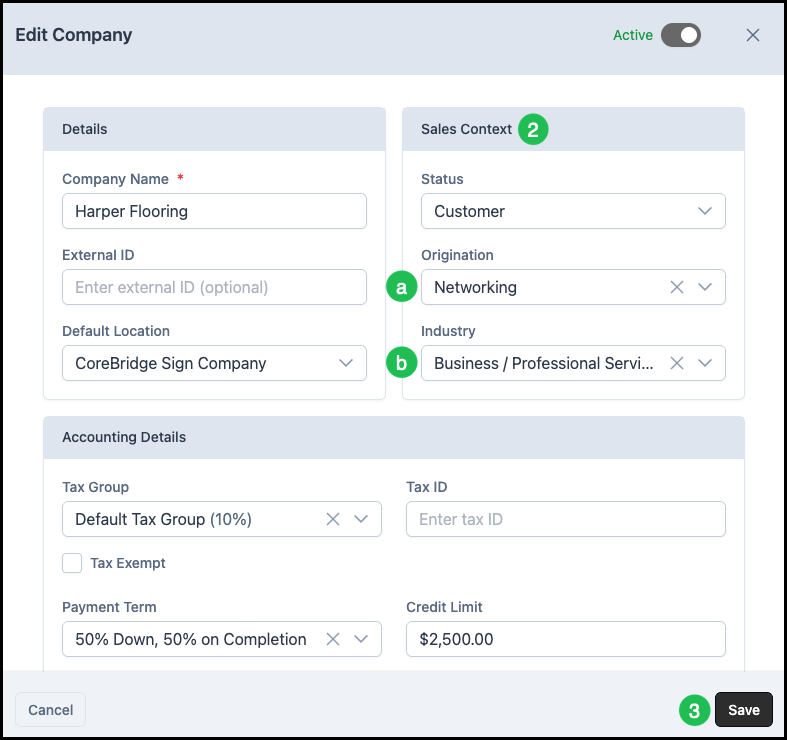Clear the Default Tax Group selection
The width and height of the screenshot is (787, 740).
tap(333, 519)
